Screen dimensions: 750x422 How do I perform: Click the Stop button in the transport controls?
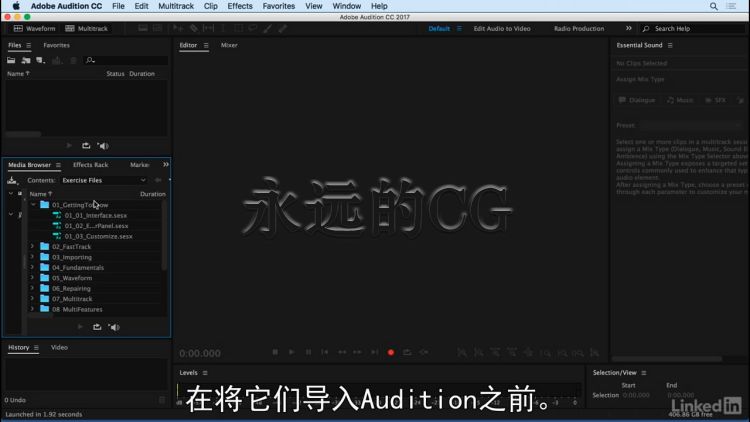[275, 352]
